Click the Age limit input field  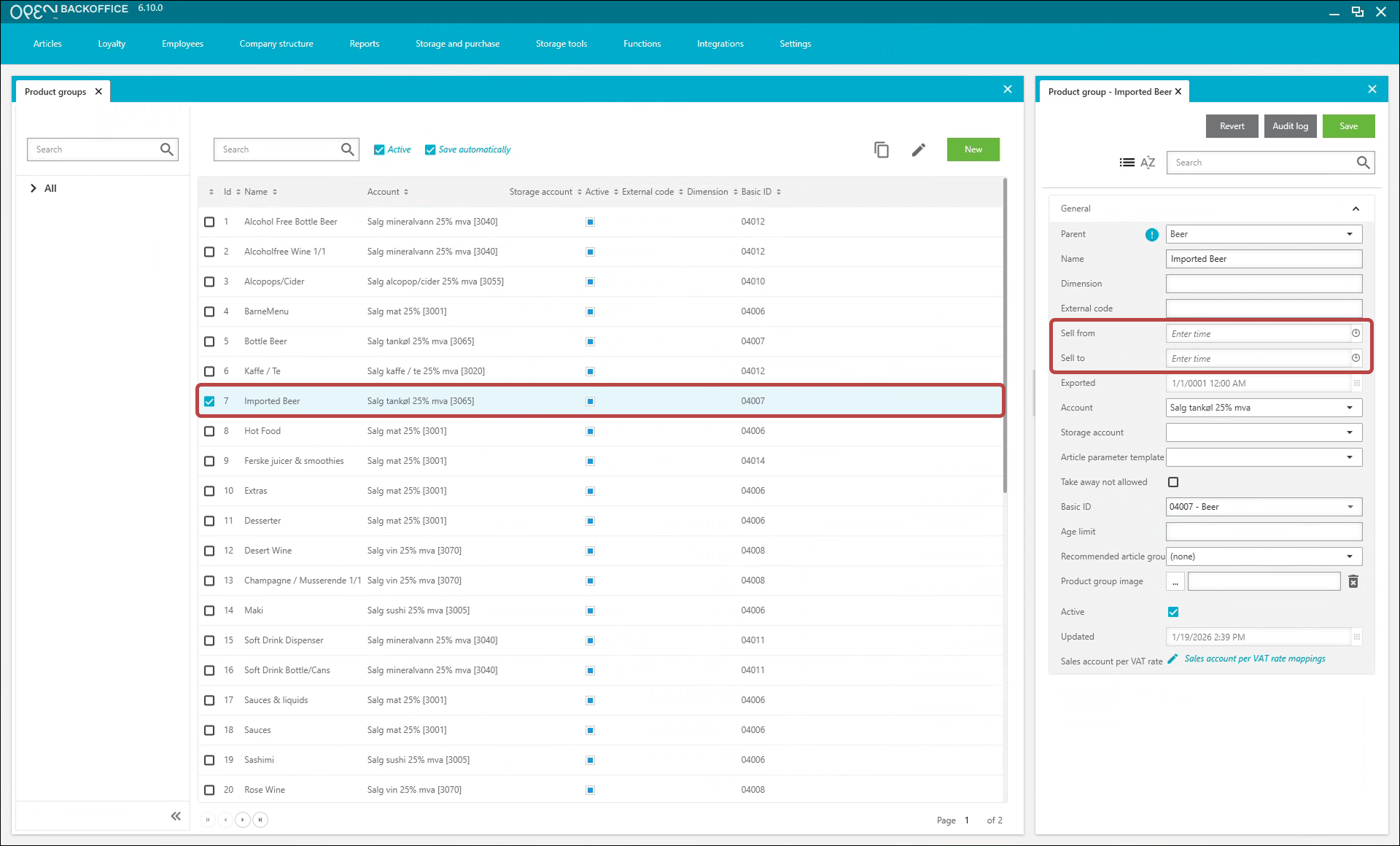coord(1264,532)
